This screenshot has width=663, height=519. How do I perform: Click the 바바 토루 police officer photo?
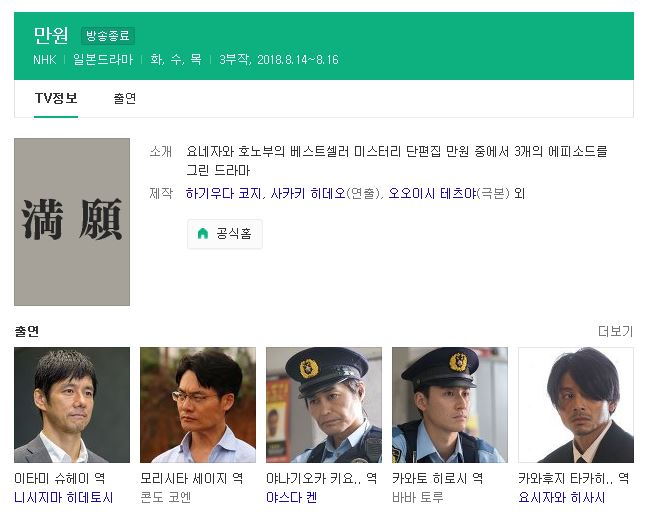coord(450,405)
